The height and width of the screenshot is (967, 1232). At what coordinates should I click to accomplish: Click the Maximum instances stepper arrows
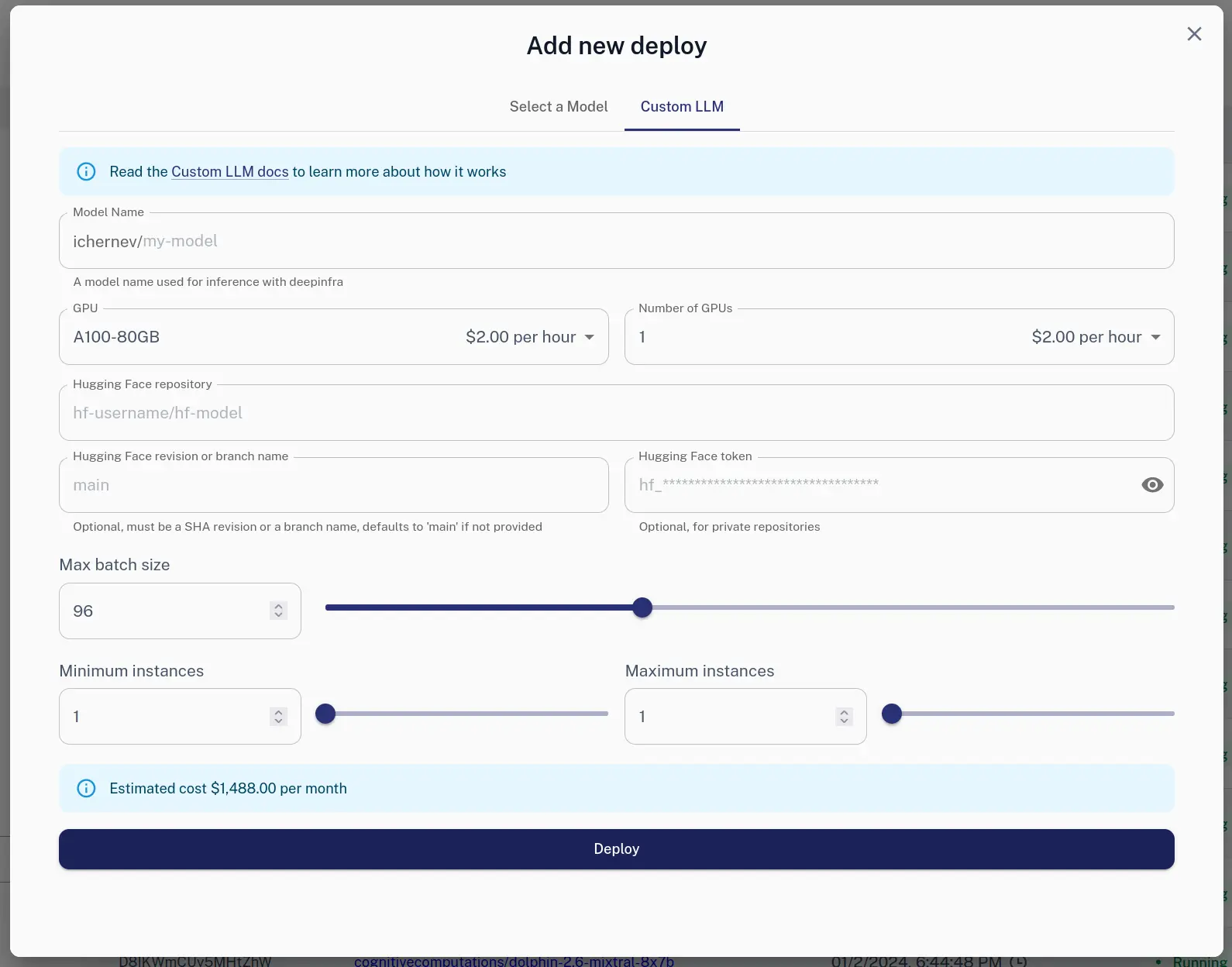pyautogui.click(x=844, y=717)
